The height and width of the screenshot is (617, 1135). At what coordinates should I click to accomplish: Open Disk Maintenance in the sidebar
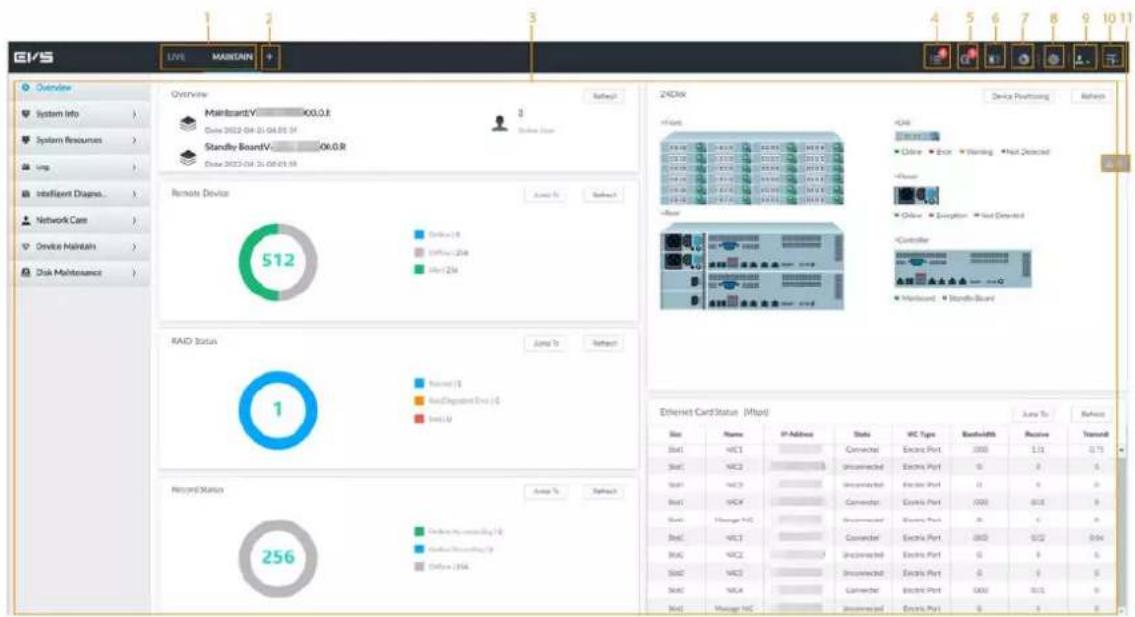81,272
